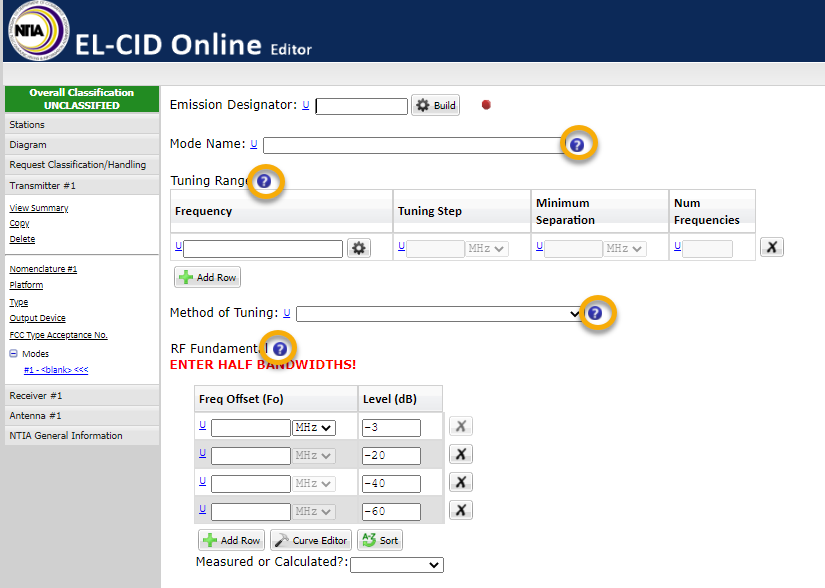
Task: Open FCC Type Acceptance No. link
Action: [58, 334]
